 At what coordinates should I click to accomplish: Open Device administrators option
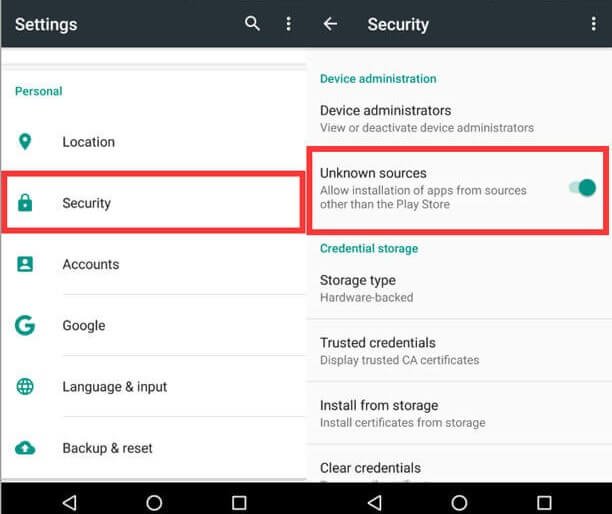459,119
